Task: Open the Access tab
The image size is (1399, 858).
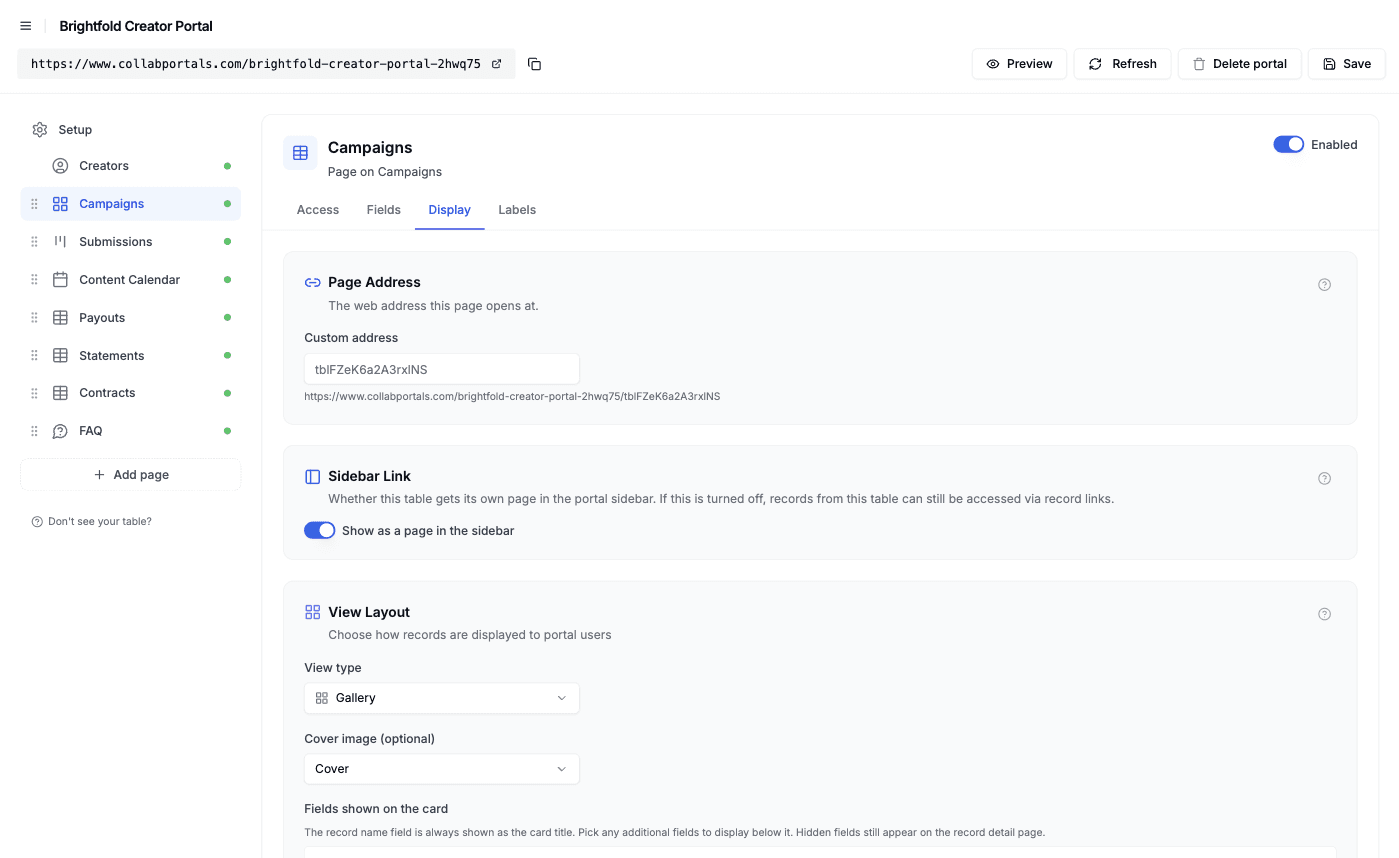Action: [318, 210]
